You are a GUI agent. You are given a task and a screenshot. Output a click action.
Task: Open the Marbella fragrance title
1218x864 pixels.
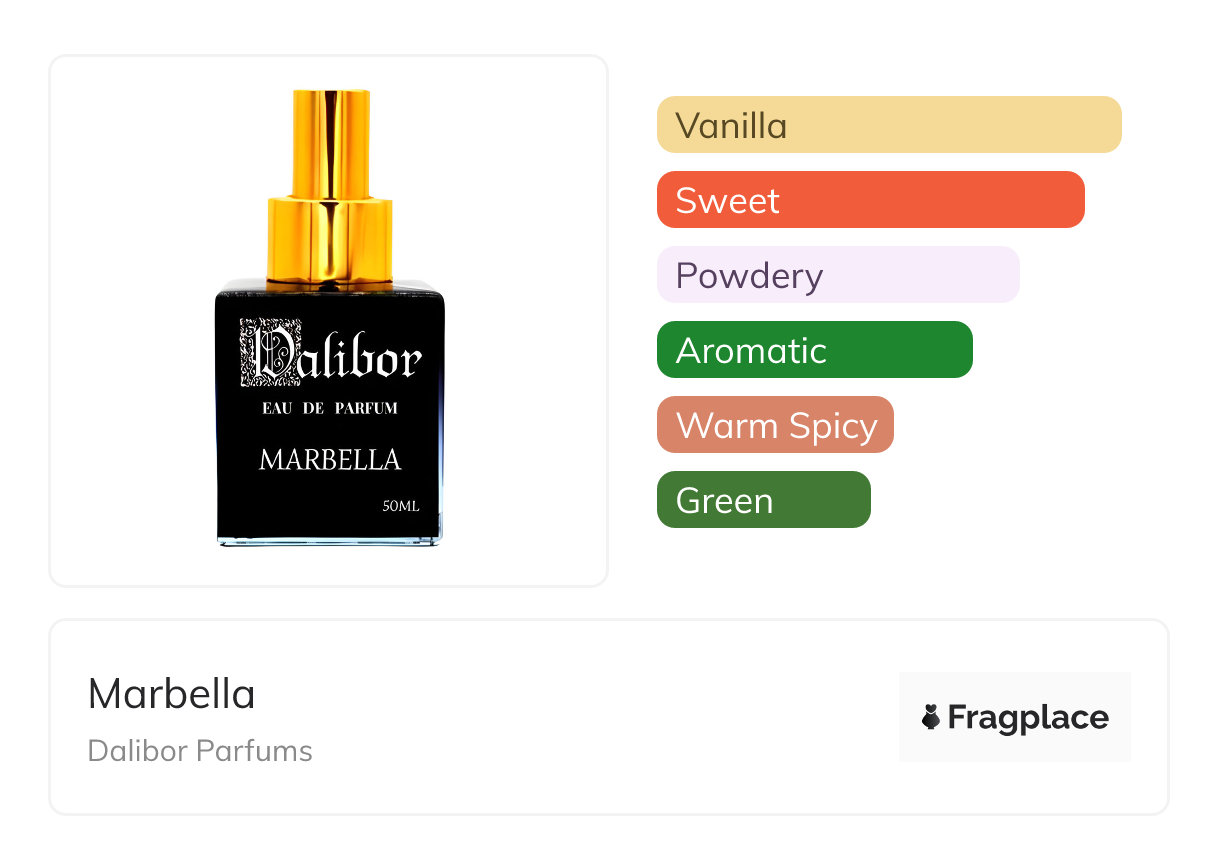click(x=172, y=694)
